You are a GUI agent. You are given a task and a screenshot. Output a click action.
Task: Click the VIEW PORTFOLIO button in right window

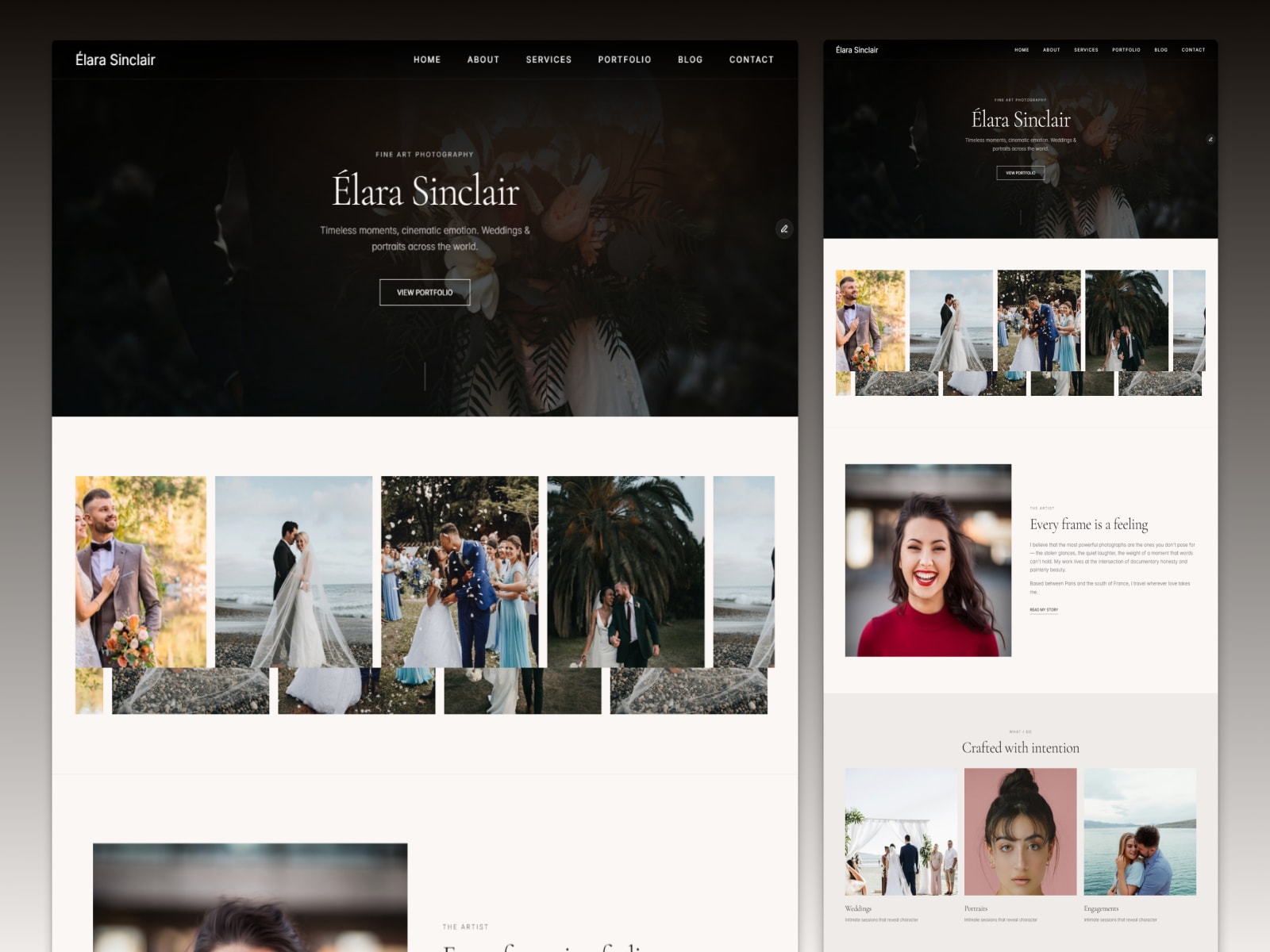(1021, 172)
